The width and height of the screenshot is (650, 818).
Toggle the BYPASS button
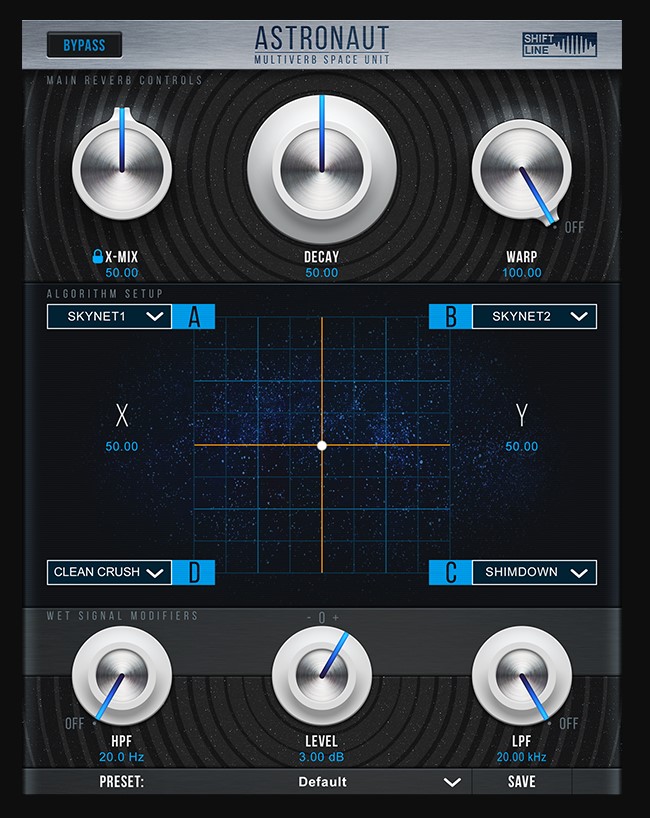click(85, 45)
